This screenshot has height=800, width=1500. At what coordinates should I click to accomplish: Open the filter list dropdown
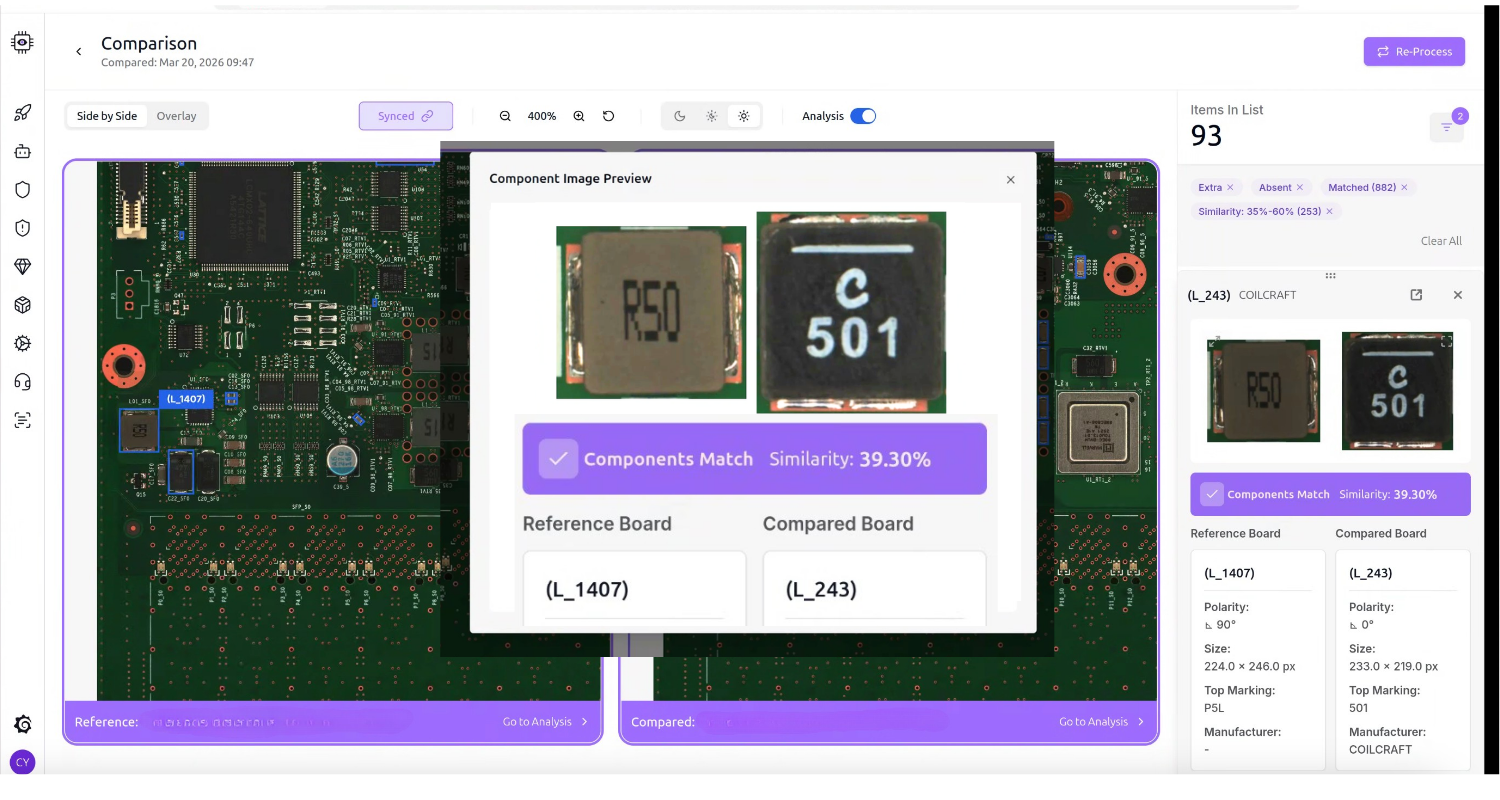(x=1446, y=127)
